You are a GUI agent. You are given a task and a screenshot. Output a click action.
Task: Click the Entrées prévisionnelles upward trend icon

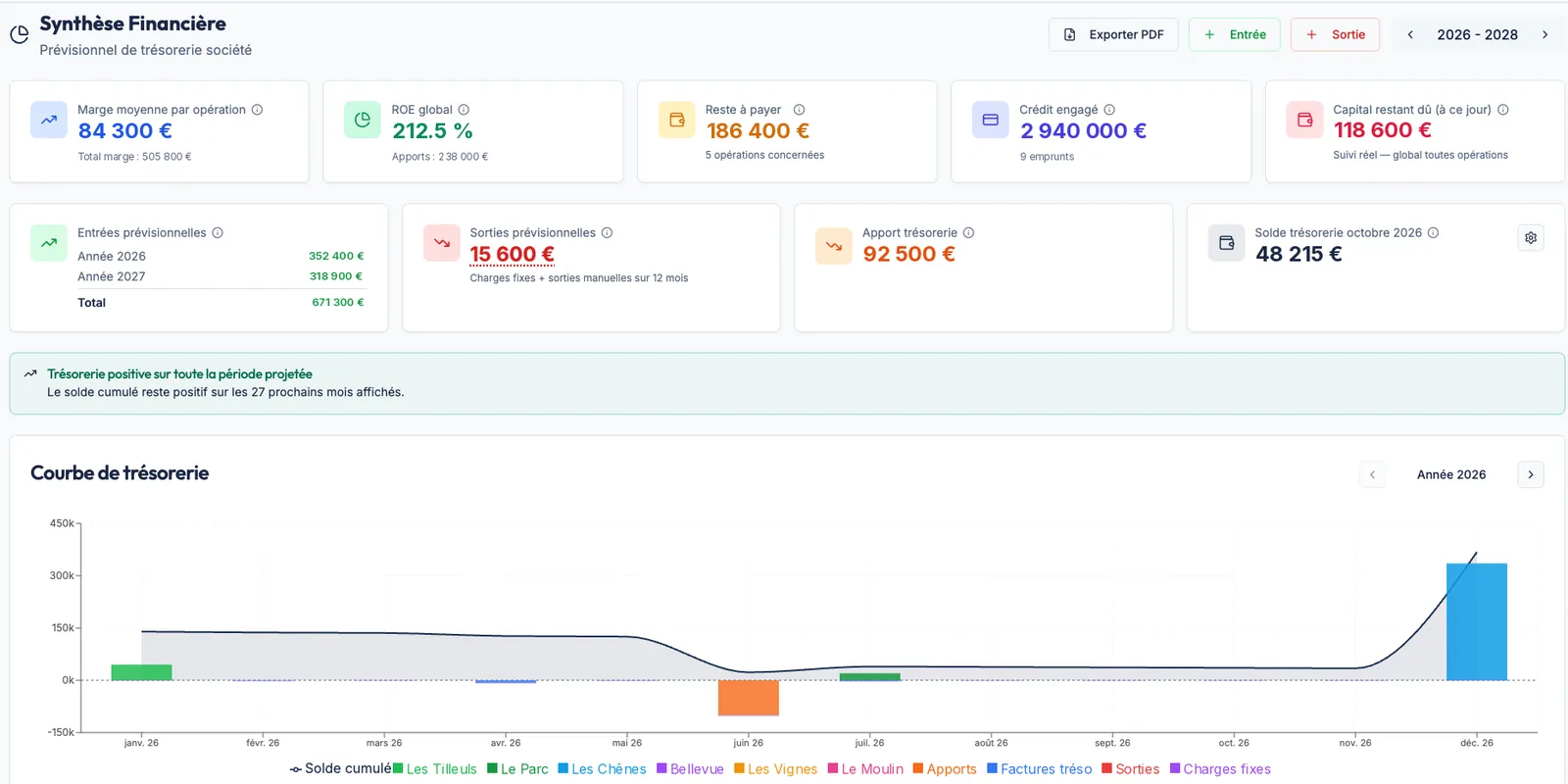tap(49, 243)
